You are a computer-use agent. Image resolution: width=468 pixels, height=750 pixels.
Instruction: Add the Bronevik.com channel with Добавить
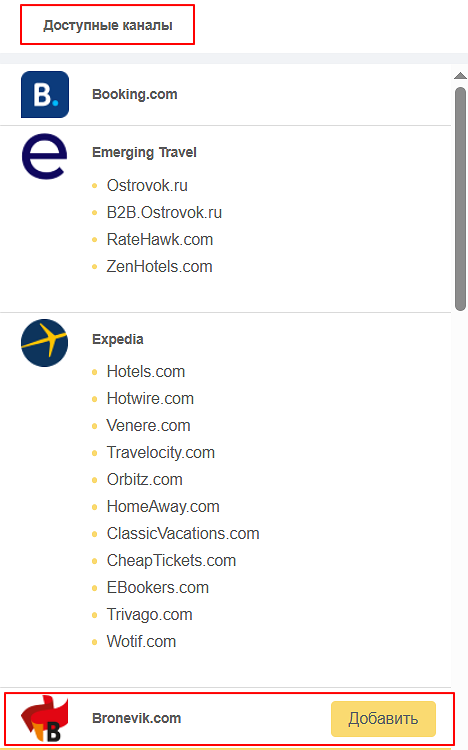383,718
